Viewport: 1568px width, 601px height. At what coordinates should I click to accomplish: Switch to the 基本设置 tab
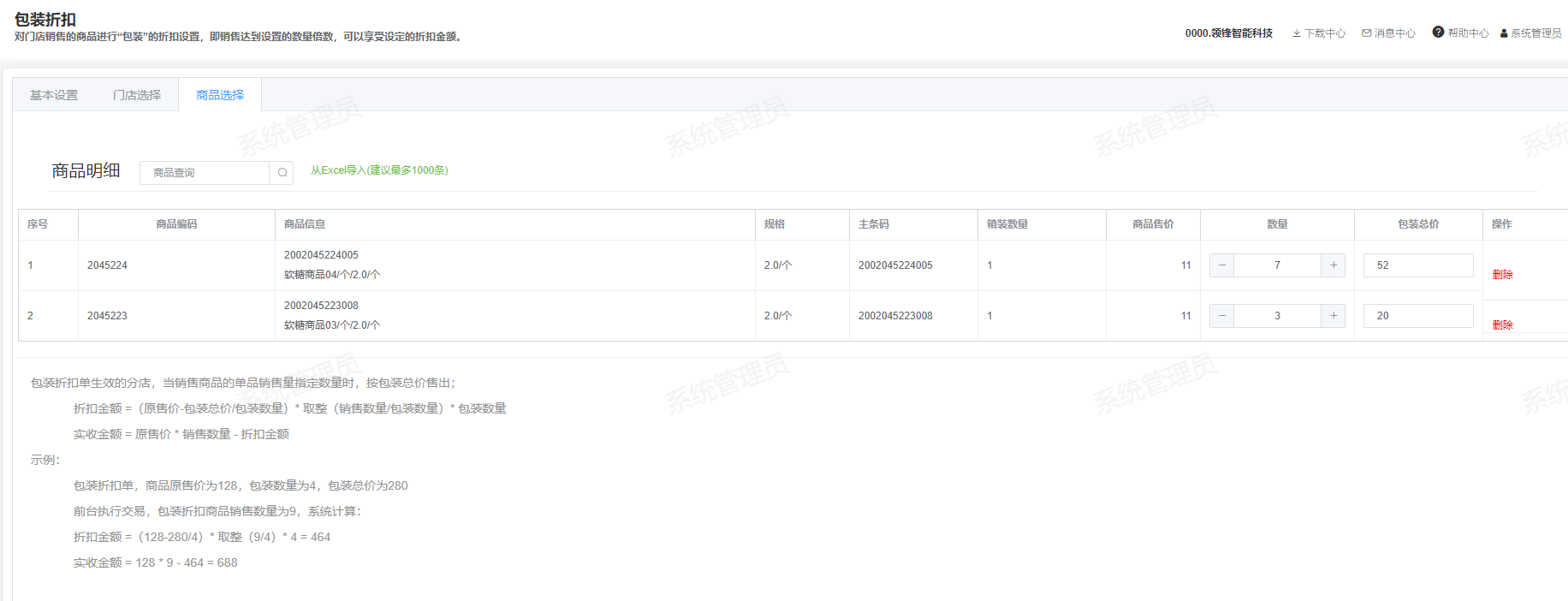pos(54,95)
